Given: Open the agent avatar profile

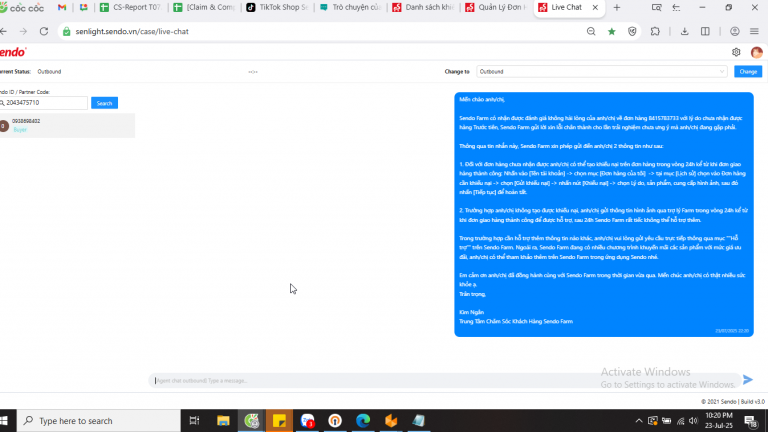Looking at the screenshot, I should 757,52.
